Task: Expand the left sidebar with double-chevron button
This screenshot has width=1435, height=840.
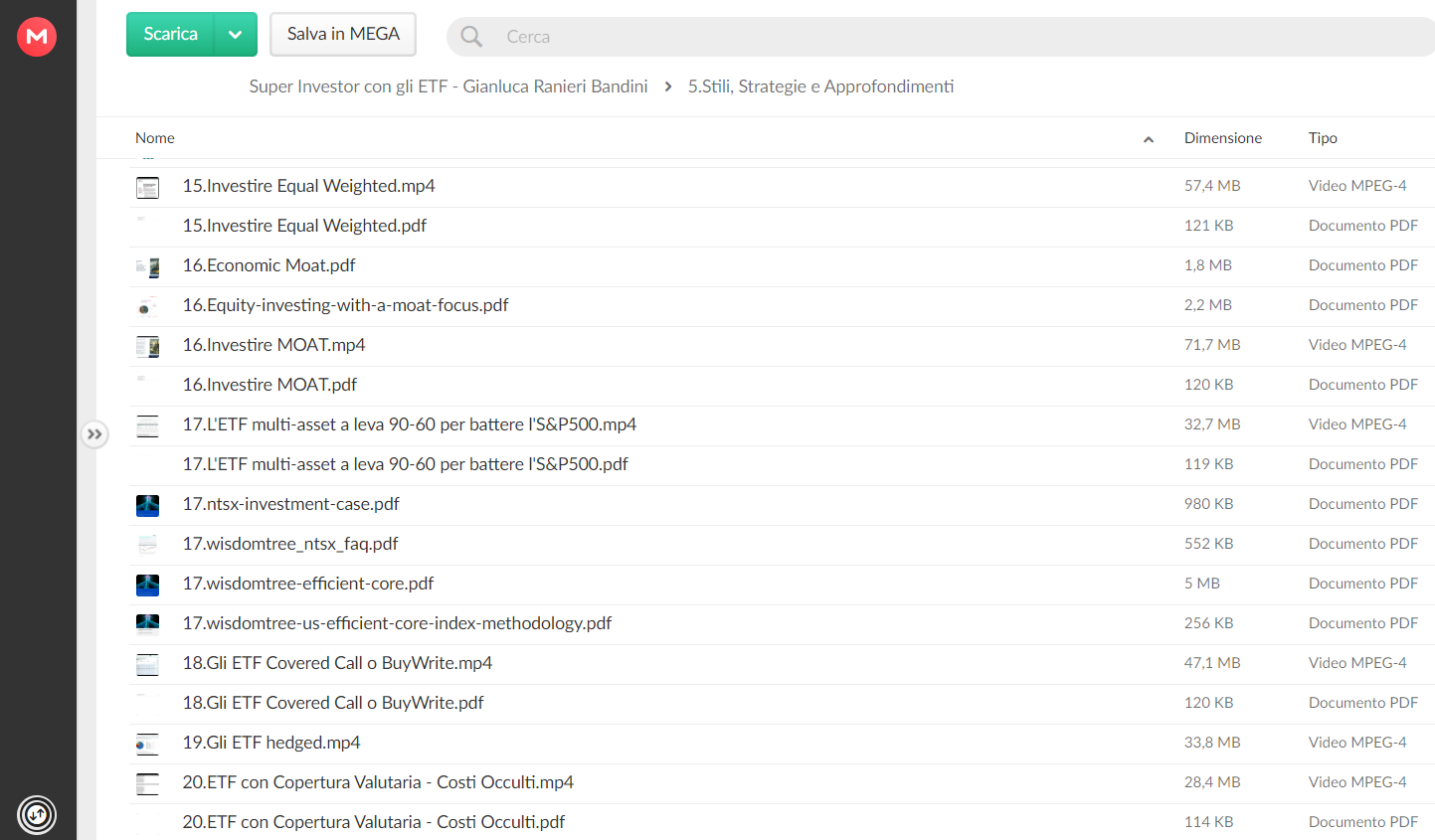Action: point(94,434)
